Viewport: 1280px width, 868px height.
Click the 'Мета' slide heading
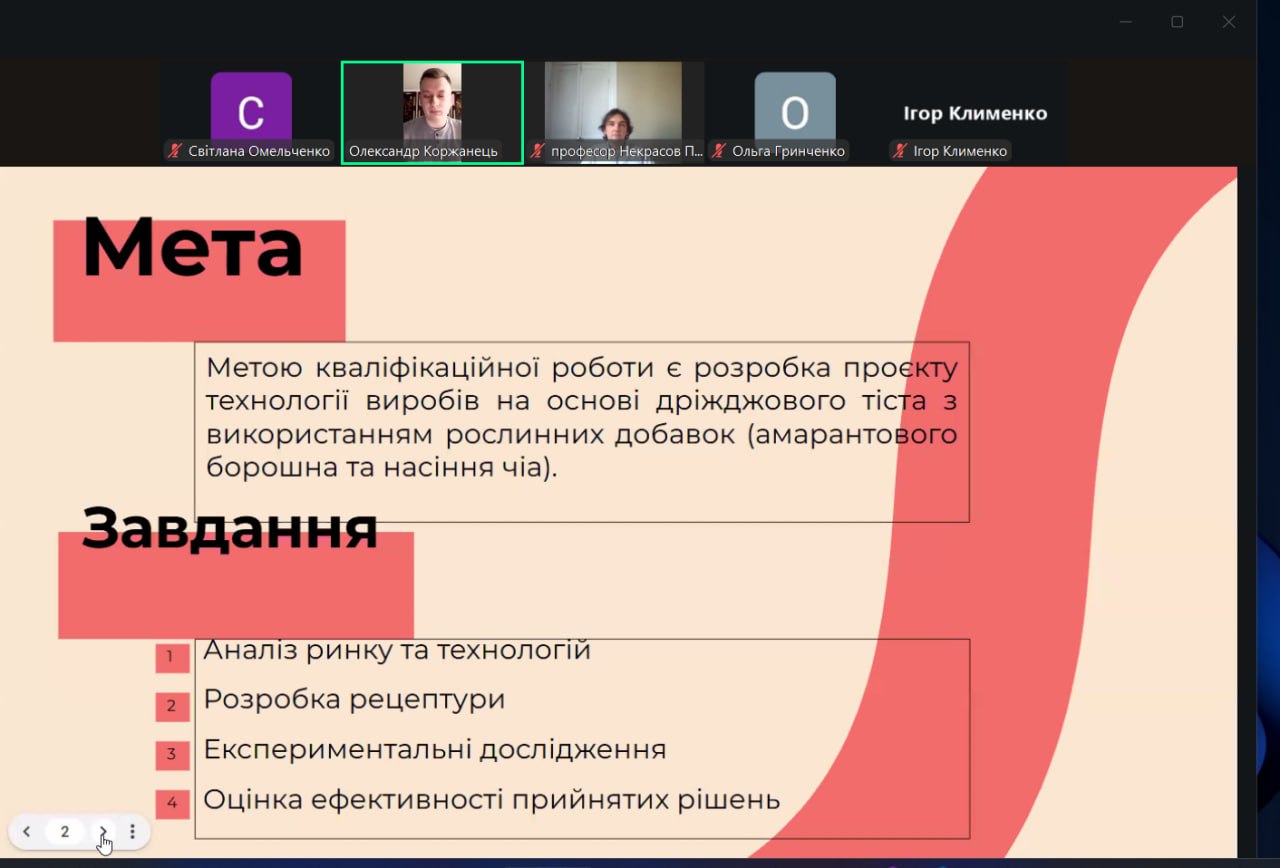pos(192,247)
